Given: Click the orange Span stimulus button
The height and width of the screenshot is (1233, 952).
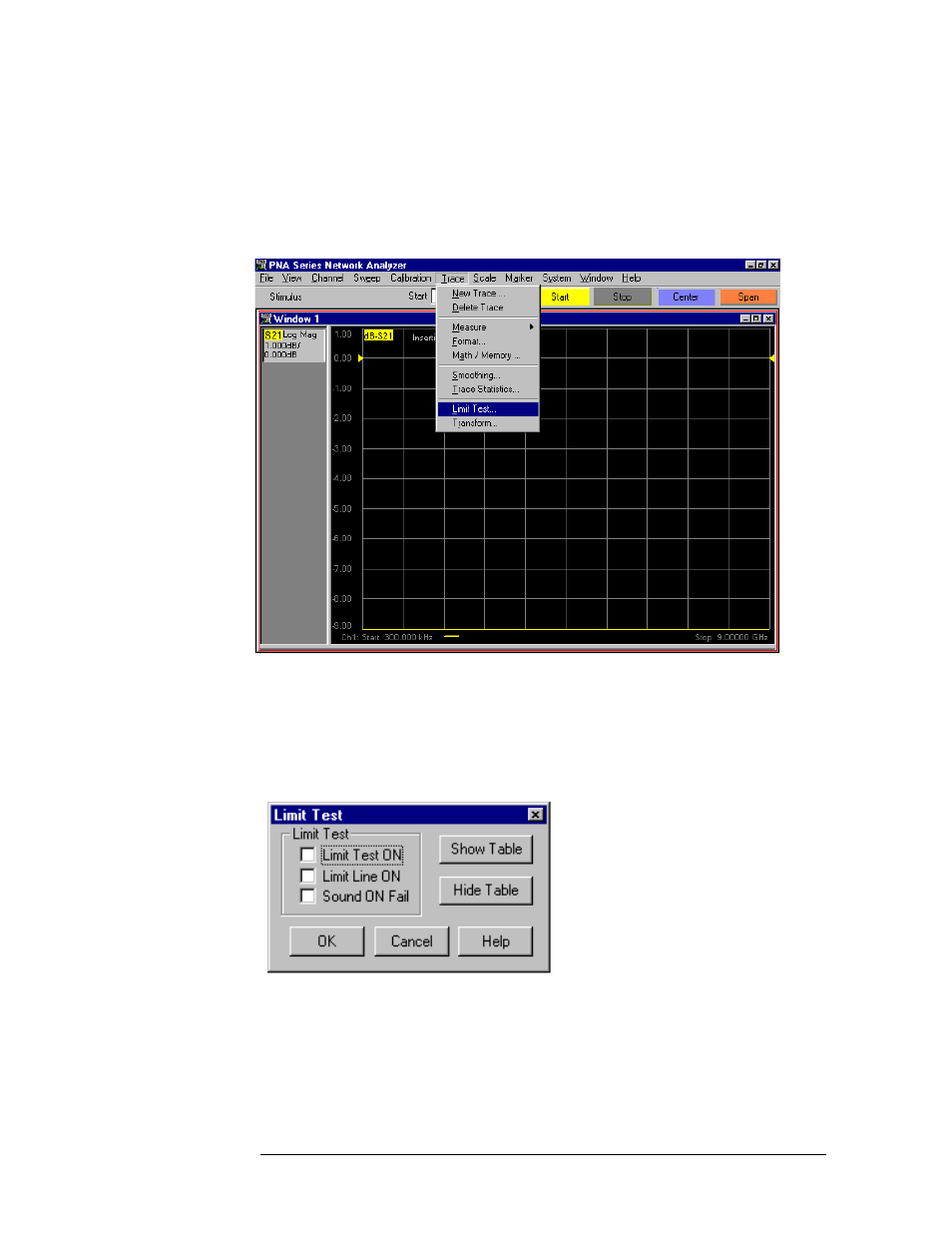Looking at the screenshot, I should click(748, 297).
